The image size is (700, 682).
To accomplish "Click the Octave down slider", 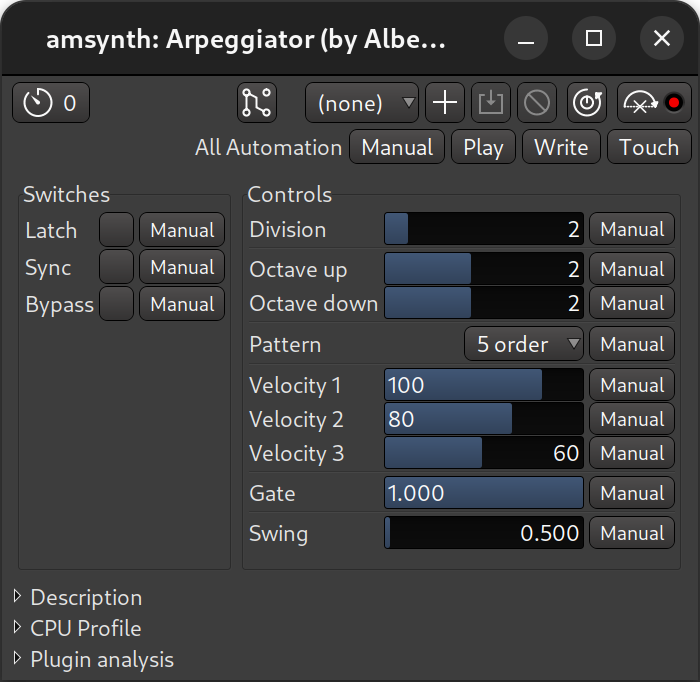I will [484, 303].
